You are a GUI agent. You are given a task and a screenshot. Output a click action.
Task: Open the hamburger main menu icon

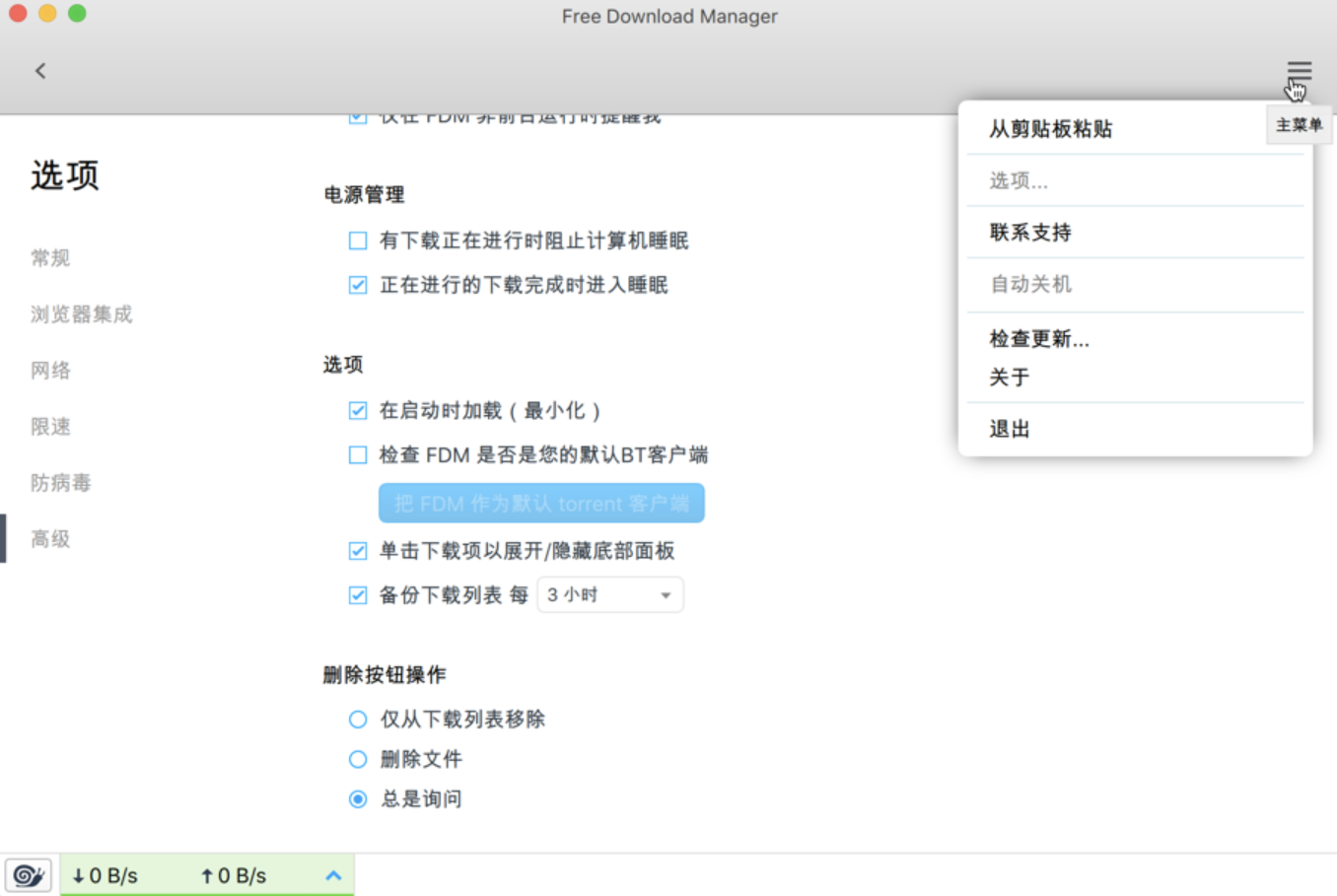point(1299,72)
